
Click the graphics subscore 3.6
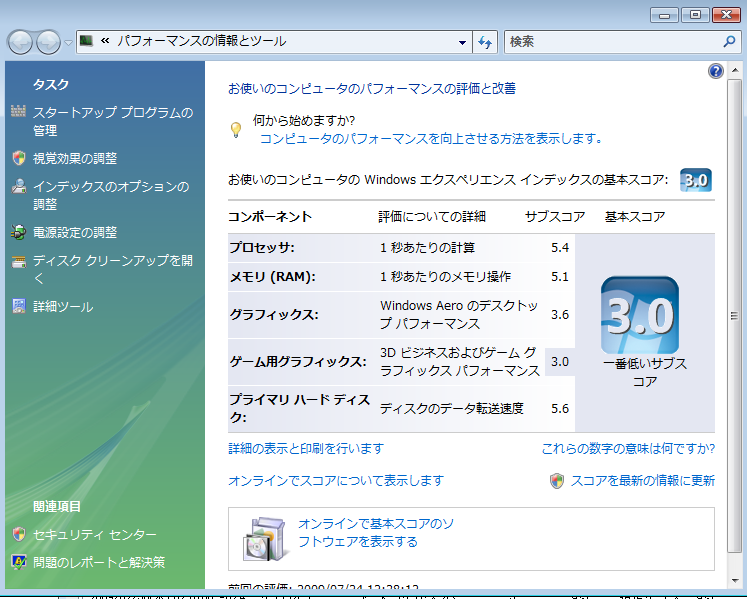[560, 315]
